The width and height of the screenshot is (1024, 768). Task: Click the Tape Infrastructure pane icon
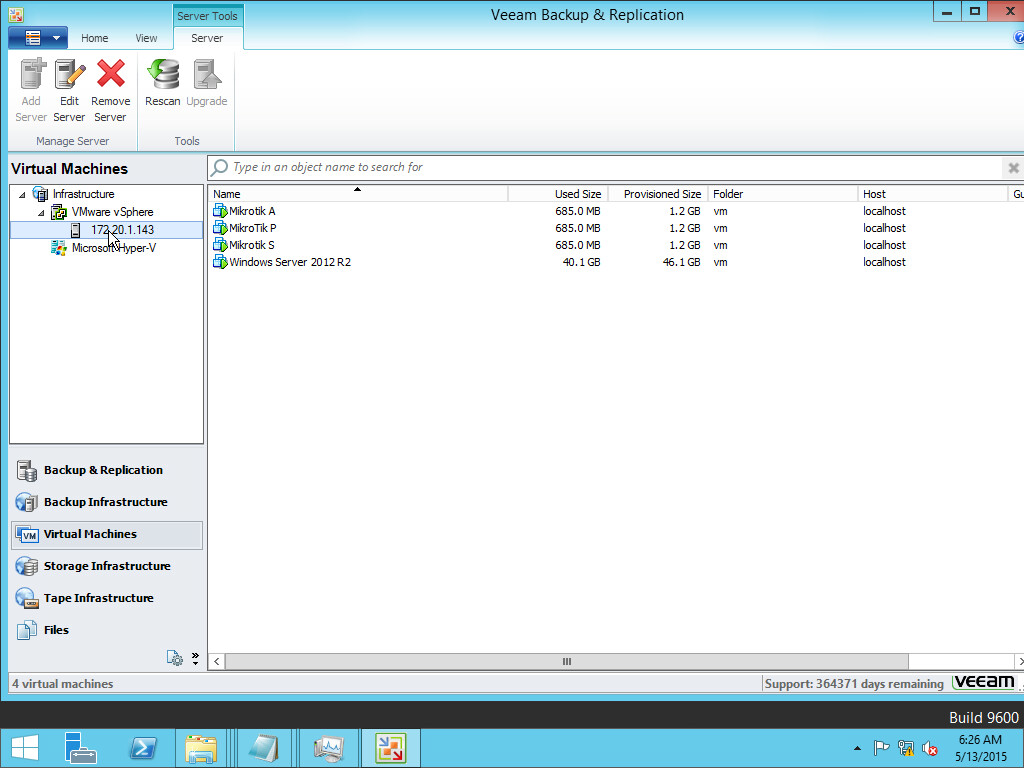click(x=27, y=598)
